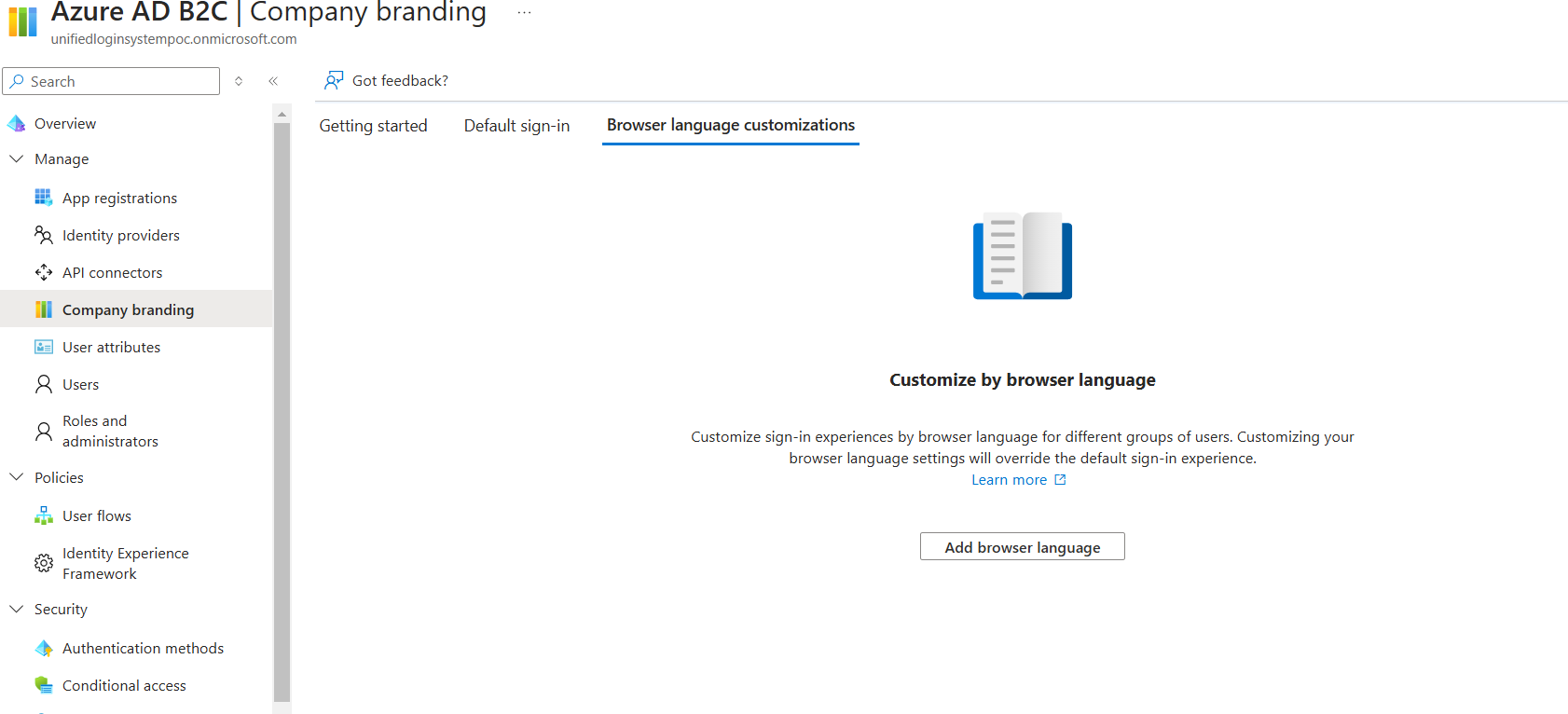Switch to the Default sign-in tab
The height and width of the screenshot is (714, 1568).
[x=516, y=126]
